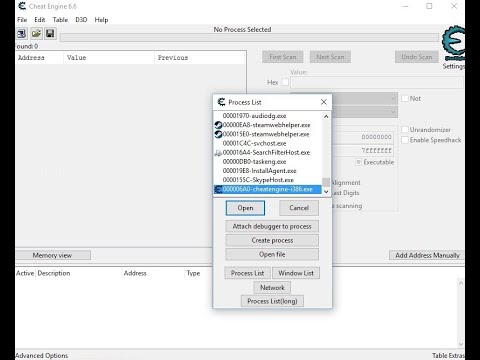Select SkypeHost.exe process
This screenshot has width=480, height=360.
coord(267,180)
